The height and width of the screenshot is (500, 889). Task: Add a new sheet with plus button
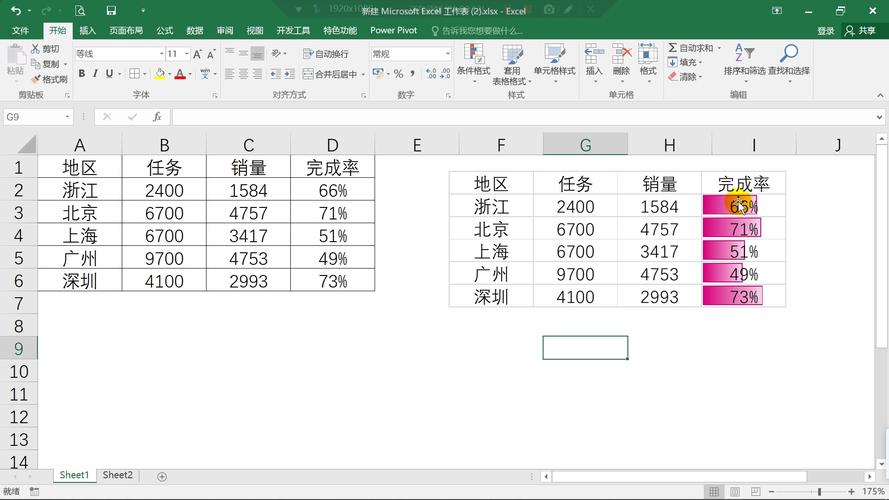[162, 477]
